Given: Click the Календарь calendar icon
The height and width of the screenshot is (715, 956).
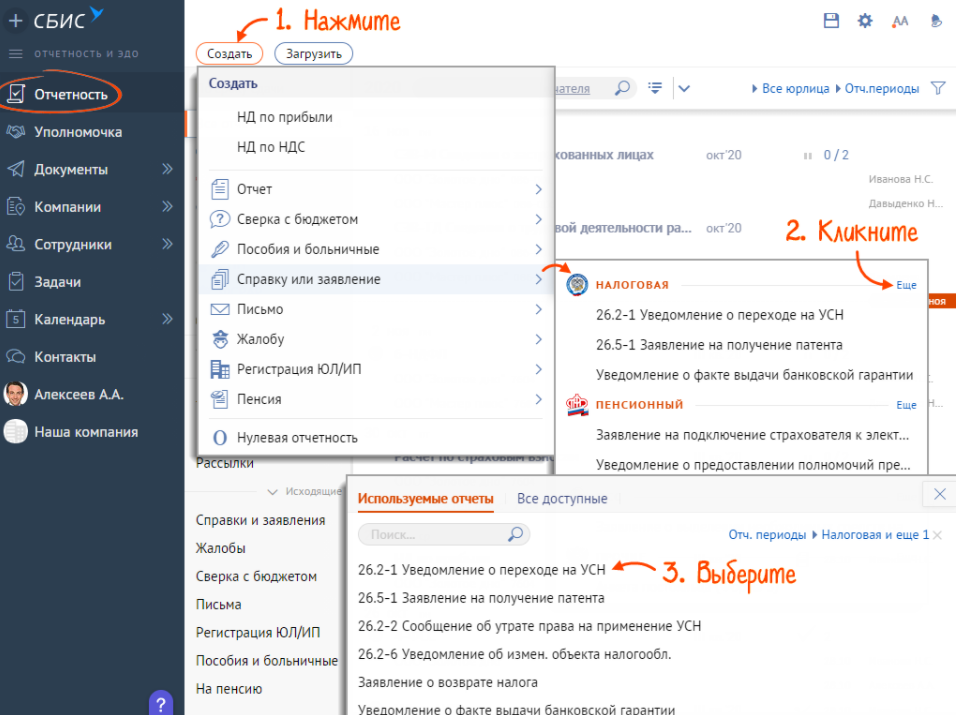Looking at the screenshot, I should [16, 319].
